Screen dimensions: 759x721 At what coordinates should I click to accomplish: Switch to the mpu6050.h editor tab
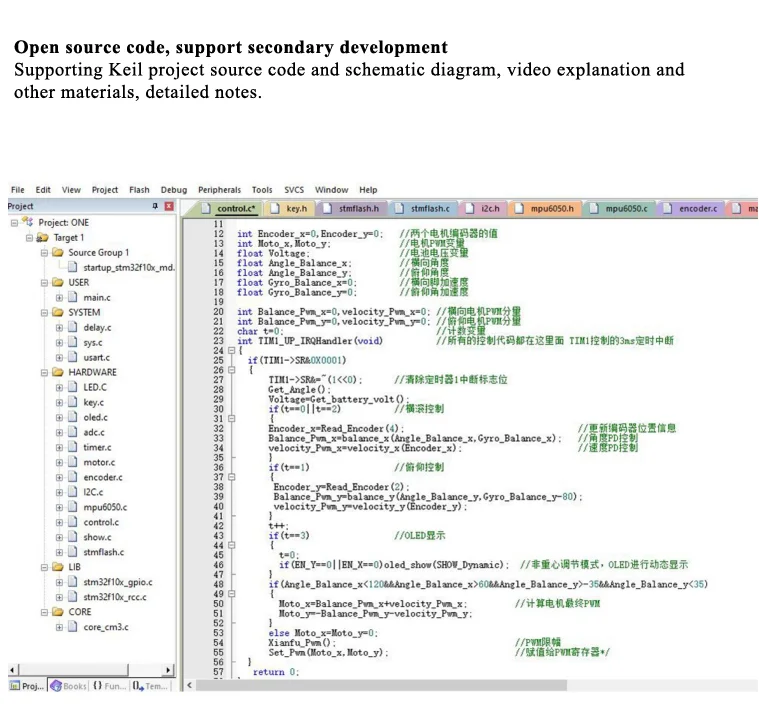[x=546, y=208]
